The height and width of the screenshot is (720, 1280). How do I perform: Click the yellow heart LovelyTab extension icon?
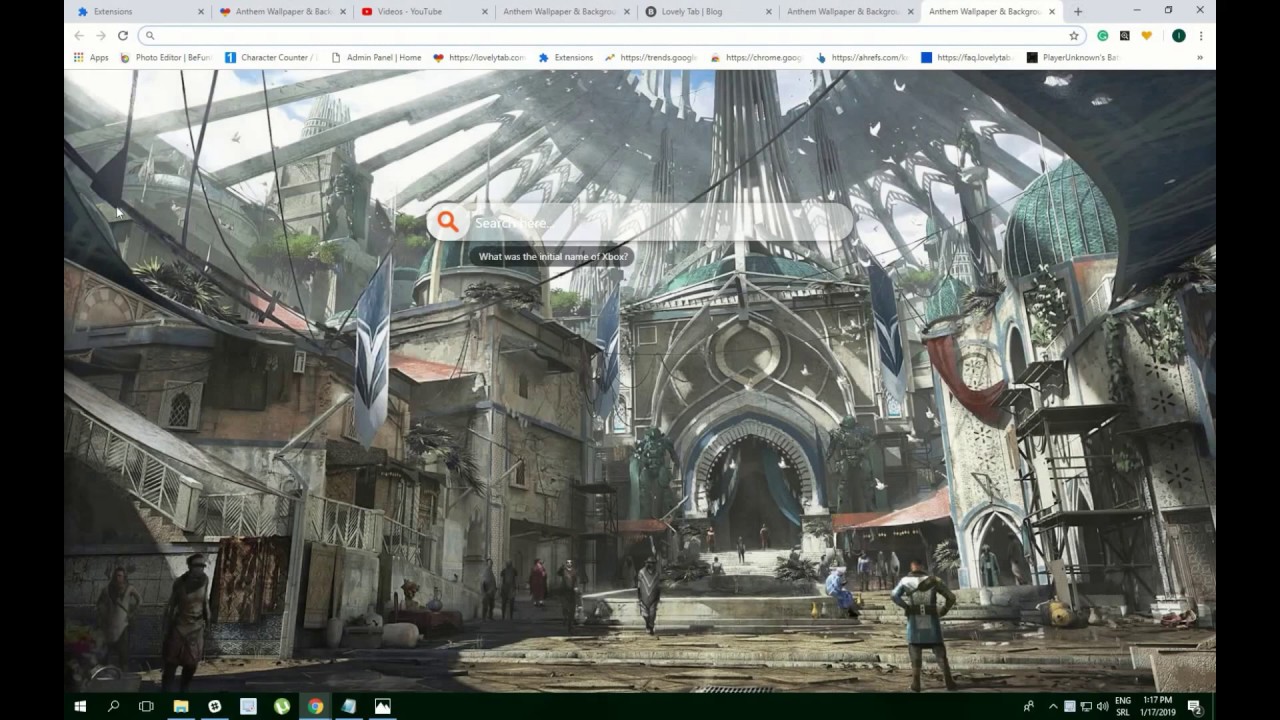(x=1147, y=35)
